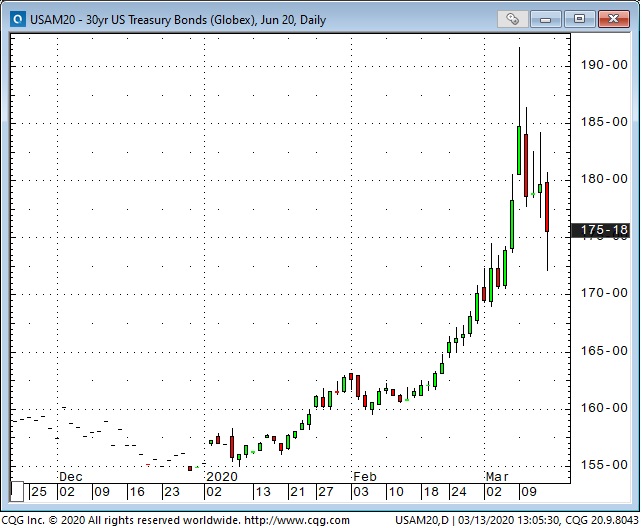Click the date label 23 on time axis
This screenshot has height=528, width=642.
point(171,492)
